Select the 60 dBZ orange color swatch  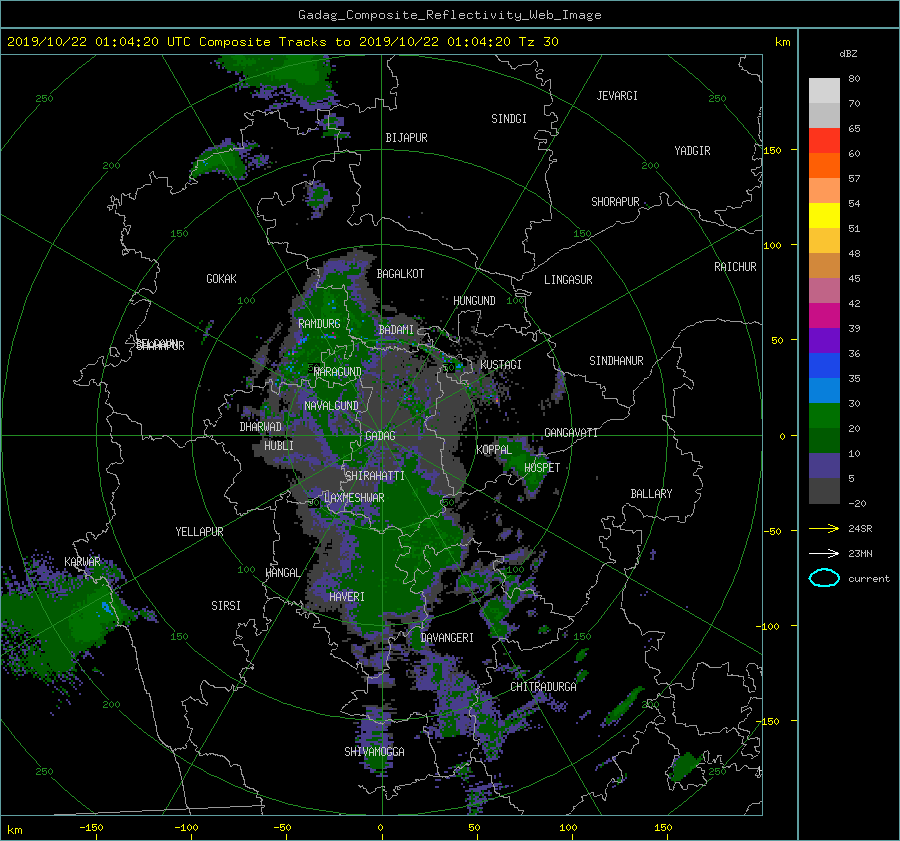824,166
